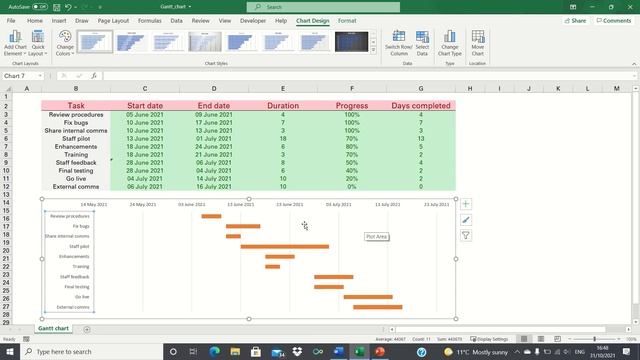This screenshot has height=360, width=640.
Task: Click Change Chart Type
Action: [x=449, y=42]
